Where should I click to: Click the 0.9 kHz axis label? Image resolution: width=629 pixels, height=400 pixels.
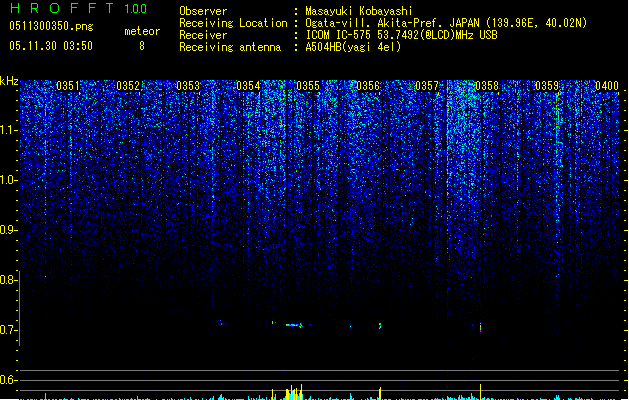pos(8,230)
